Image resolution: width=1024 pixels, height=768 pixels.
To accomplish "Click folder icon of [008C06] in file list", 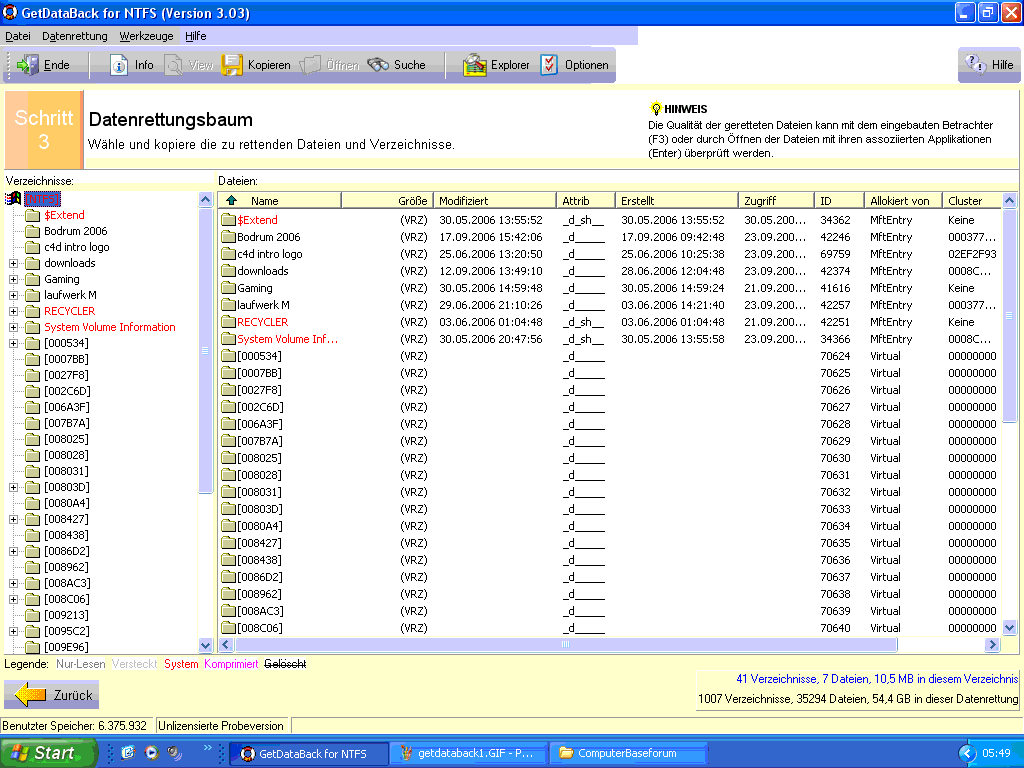I will coord(228,628).
